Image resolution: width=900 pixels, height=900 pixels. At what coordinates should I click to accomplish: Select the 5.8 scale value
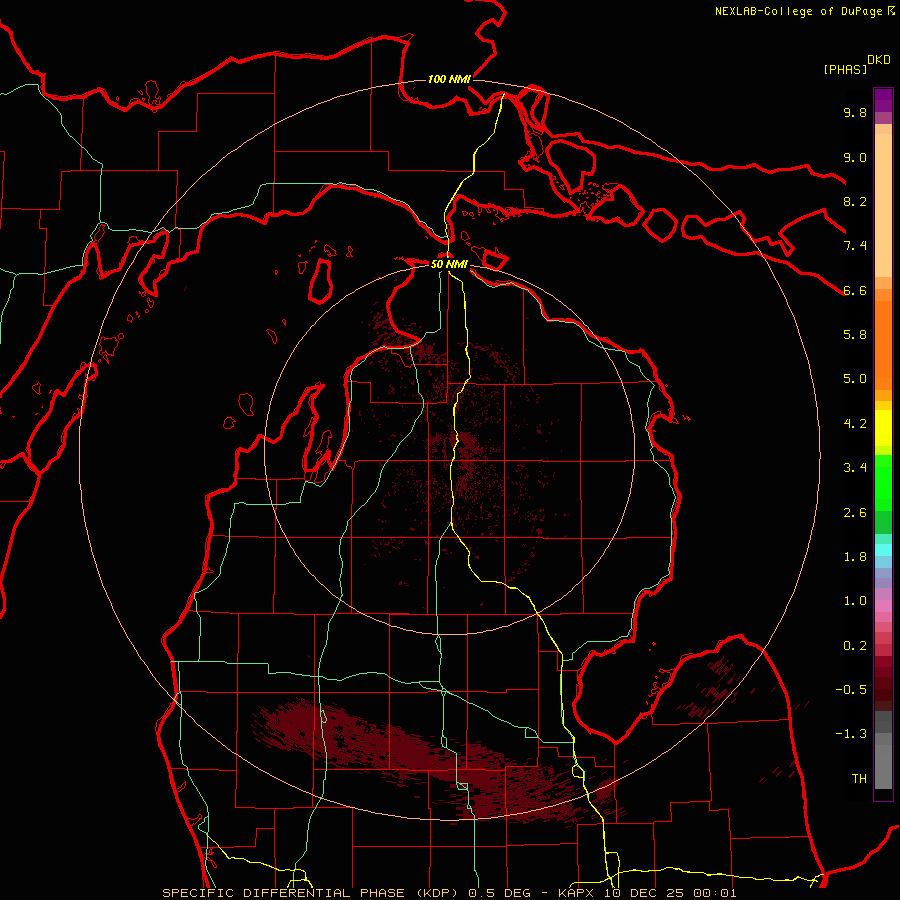click(x=855, y=335)
